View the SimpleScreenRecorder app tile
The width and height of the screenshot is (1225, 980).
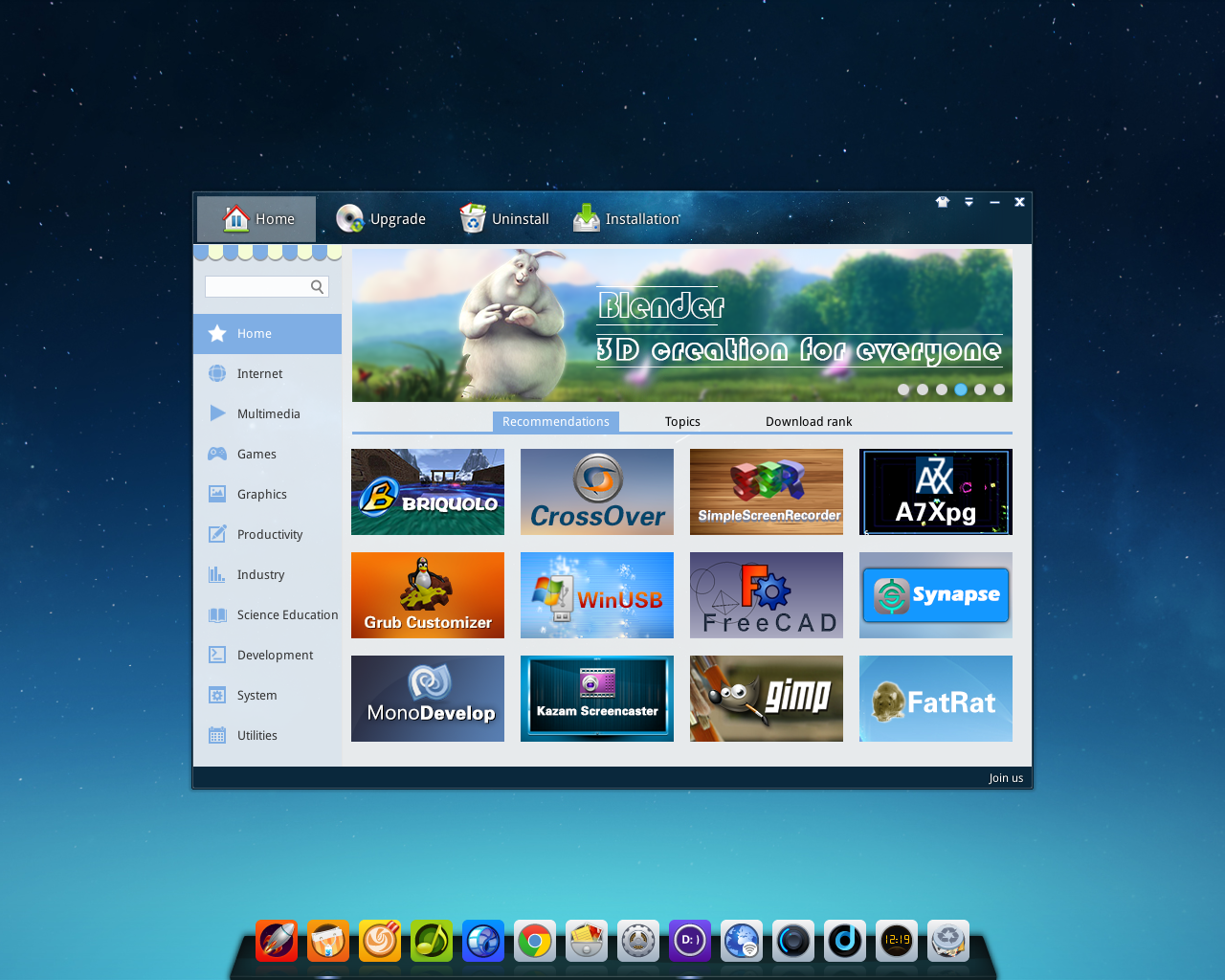point(767,492)
